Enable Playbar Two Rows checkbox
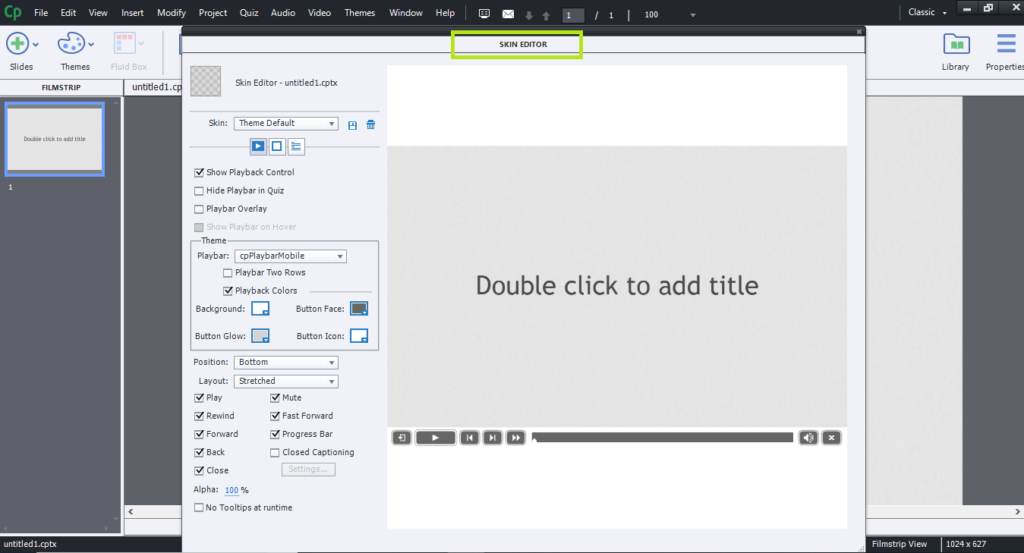 tap(228, 273)
